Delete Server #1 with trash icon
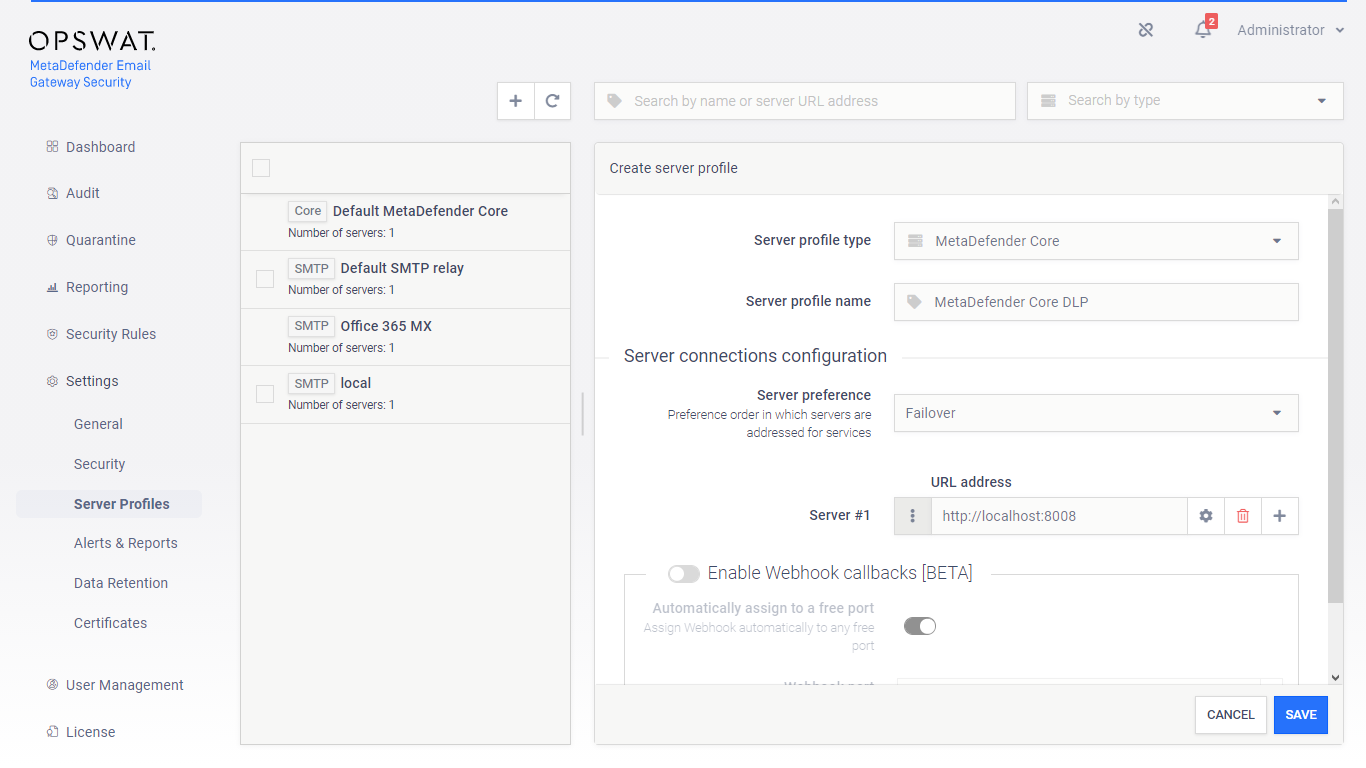Viewport: 1366px width, 768px height. coord(1243,516)
